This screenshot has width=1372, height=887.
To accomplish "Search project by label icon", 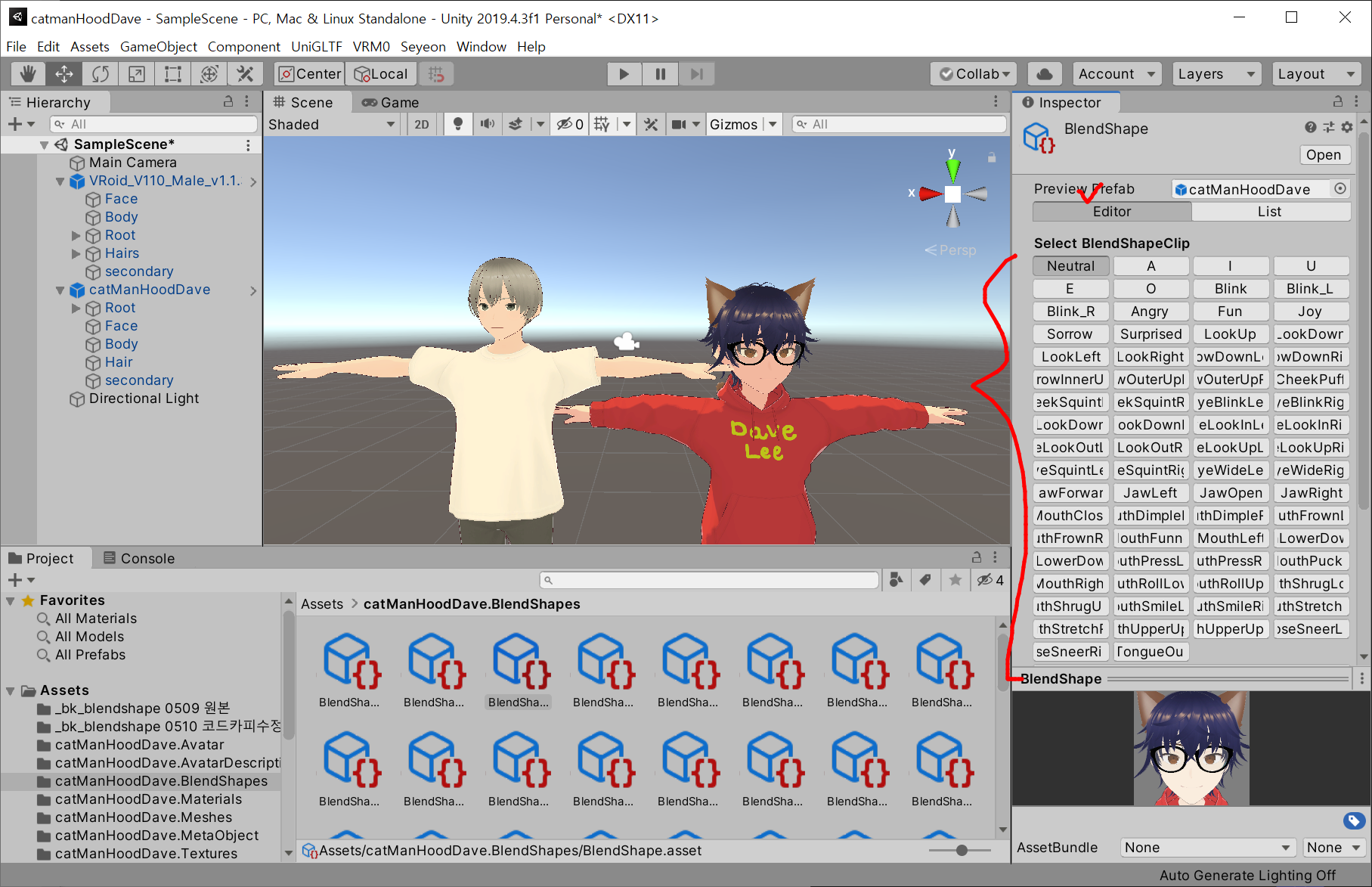I will point(925,580).
